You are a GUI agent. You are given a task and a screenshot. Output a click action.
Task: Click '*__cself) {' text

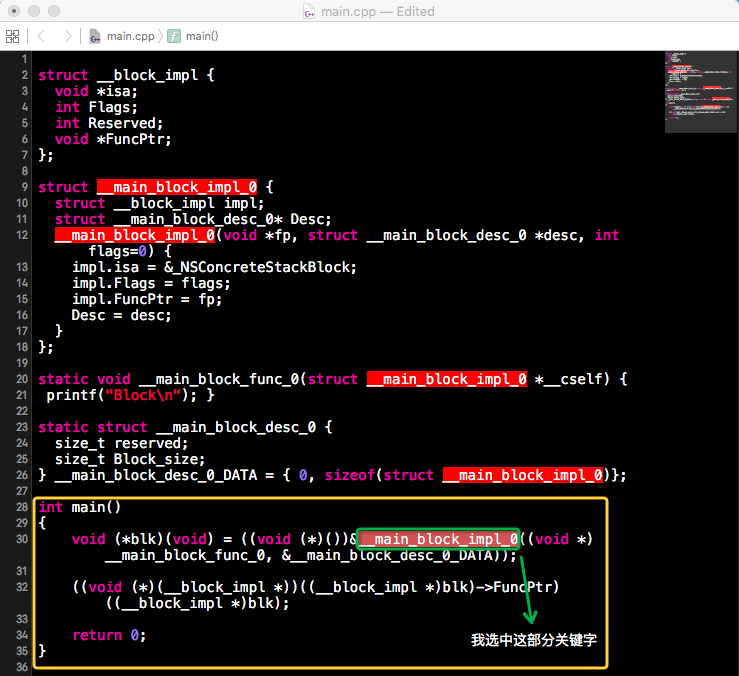(x=582, y=379)
